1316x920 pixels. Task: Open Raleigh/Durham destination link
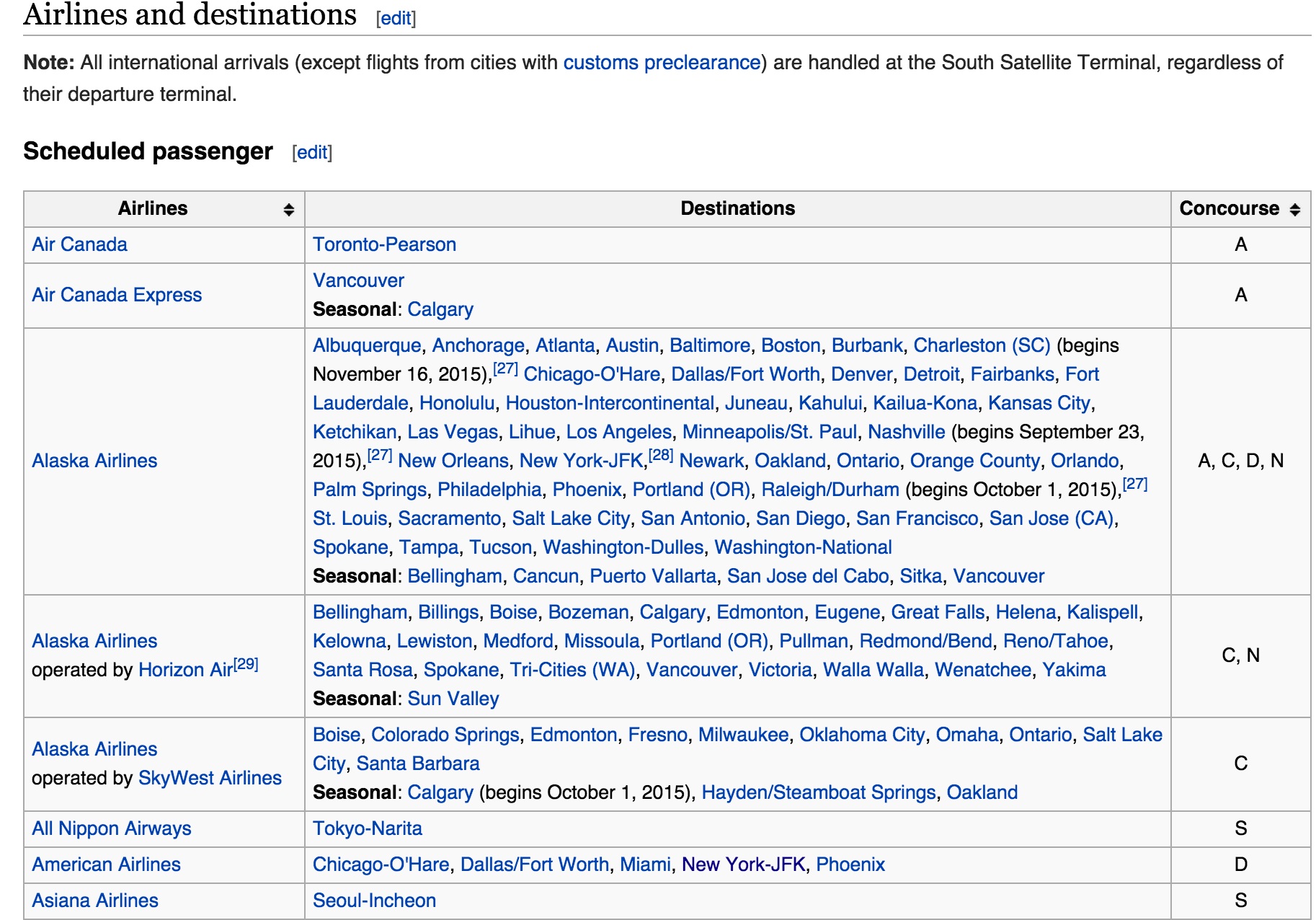pos(830,490)
